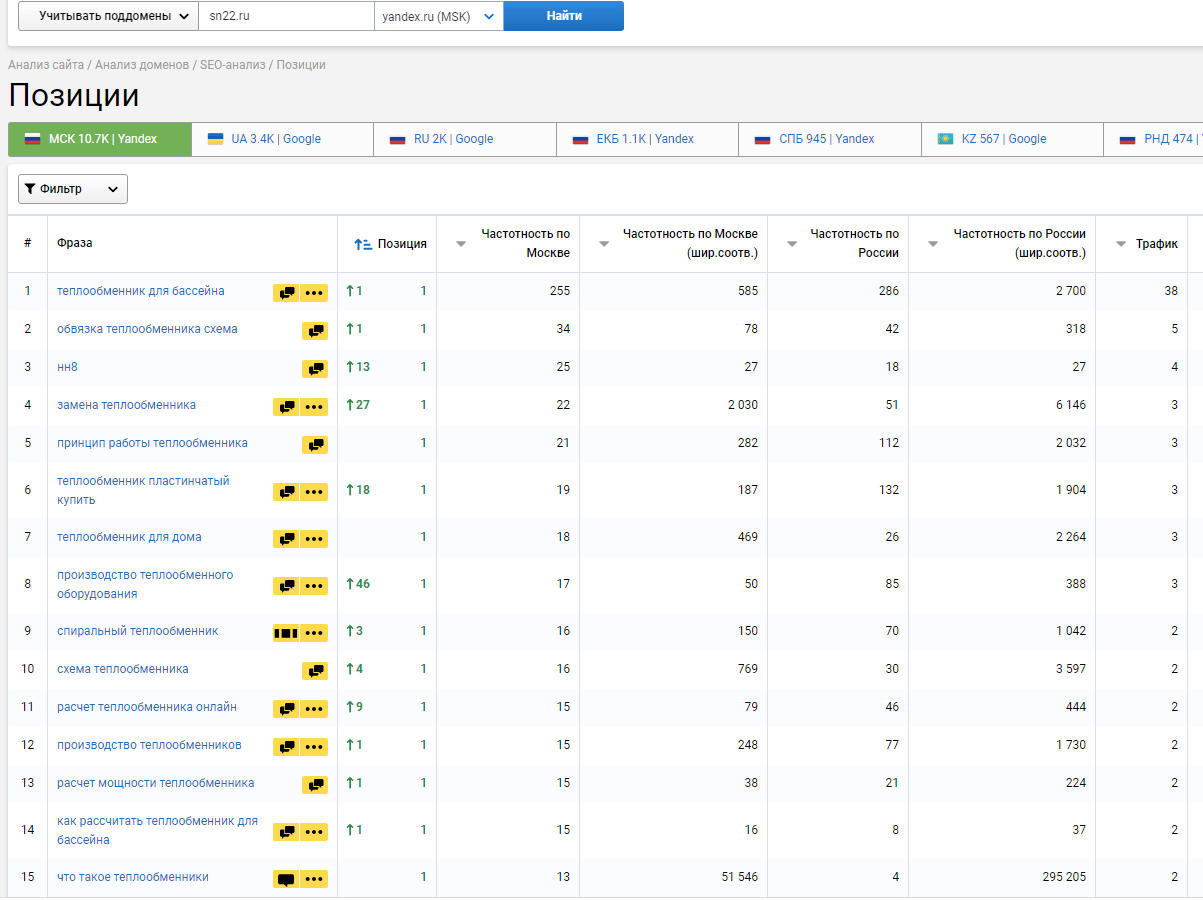Click value 6 146 in замена теплообменника row
This screenshot has width=1203, height=901.
pos(1069,405)
